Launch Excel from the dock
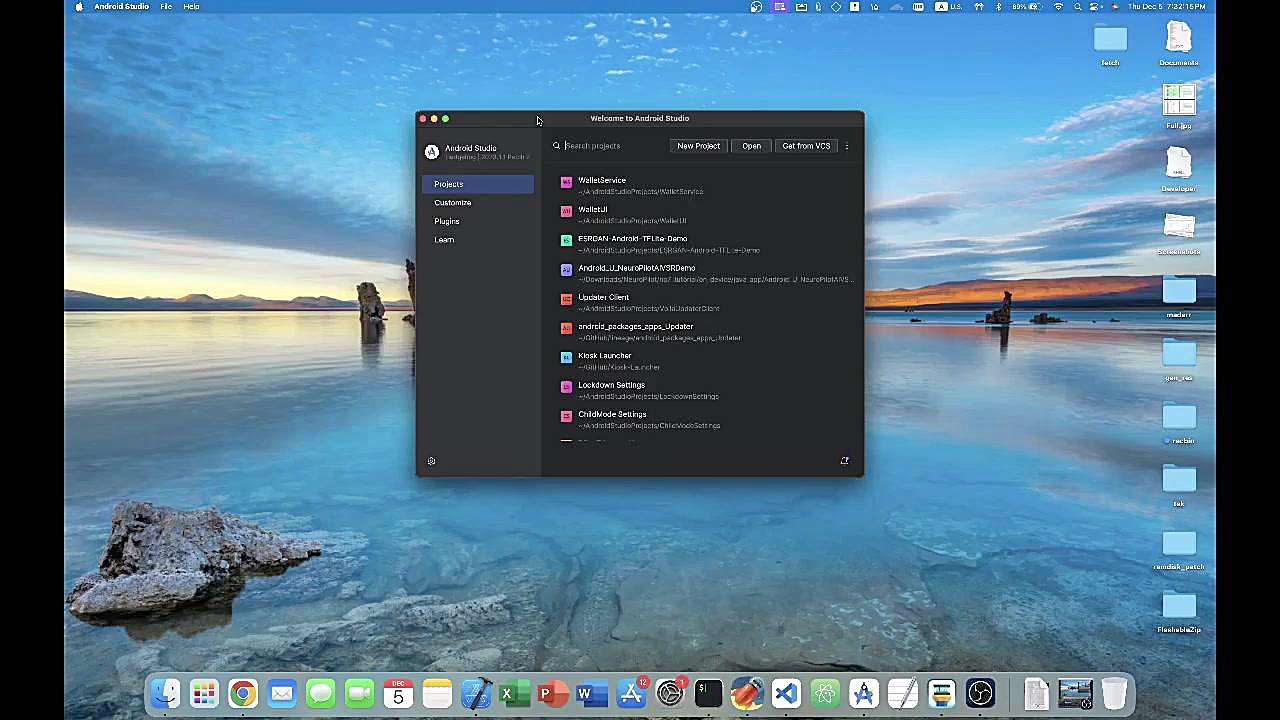1280x720 pixels. [x=514, y=693]
